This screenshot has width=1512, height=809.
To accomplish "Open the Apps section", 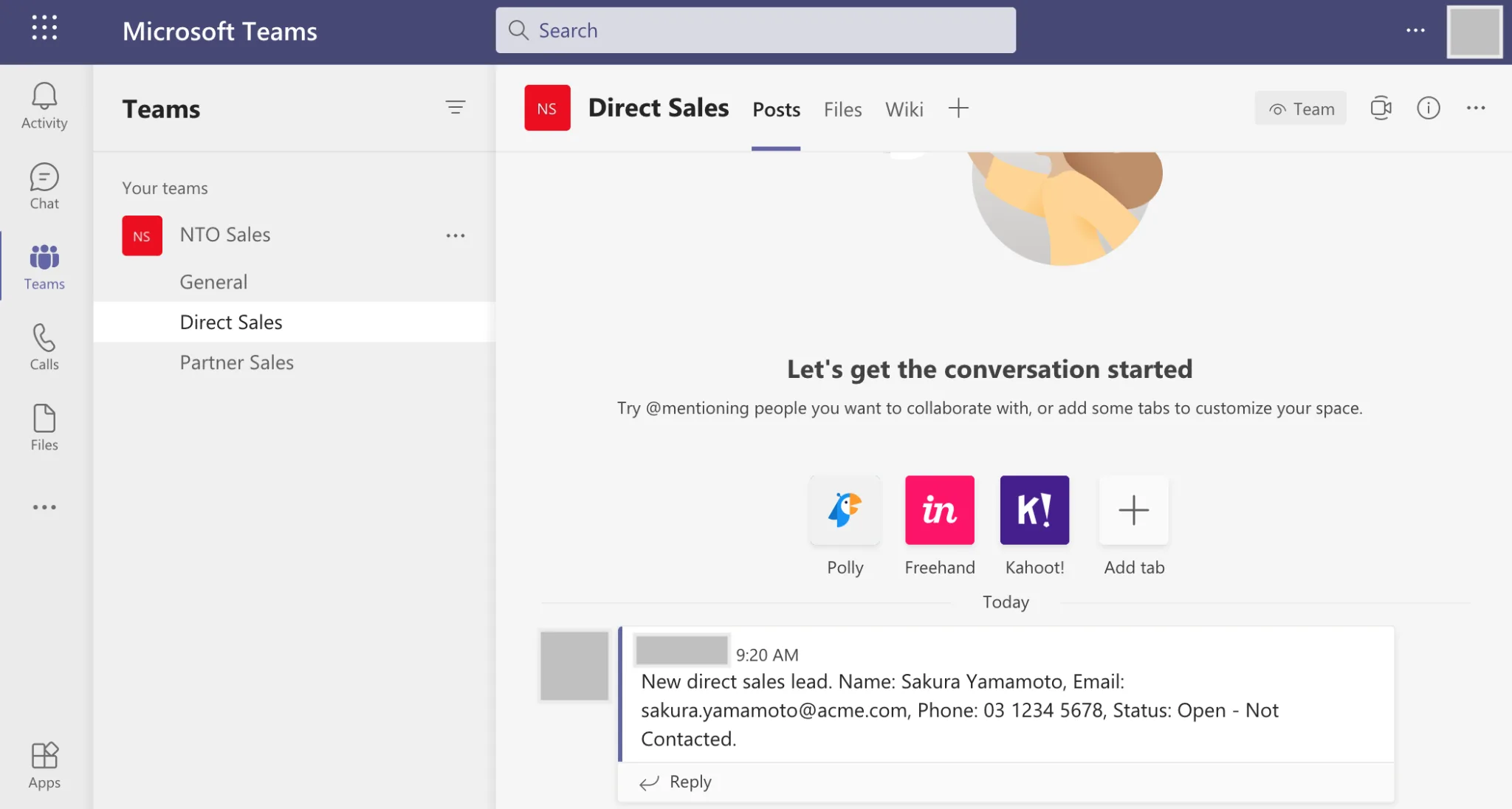I will 44,764.
